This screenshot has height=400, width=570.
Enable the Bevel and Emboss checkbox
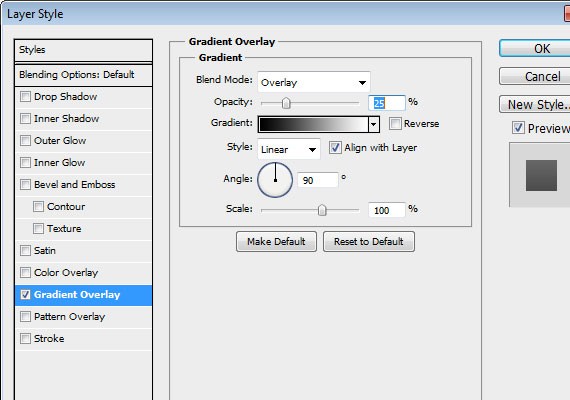tap(25, 185)
